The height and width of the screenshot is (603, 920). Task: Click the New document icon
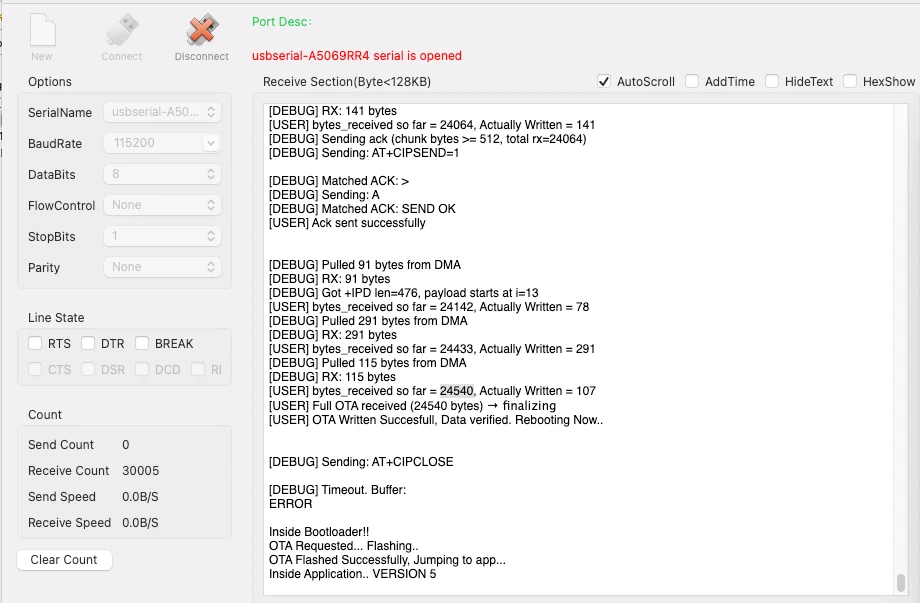tap(42, 31)
